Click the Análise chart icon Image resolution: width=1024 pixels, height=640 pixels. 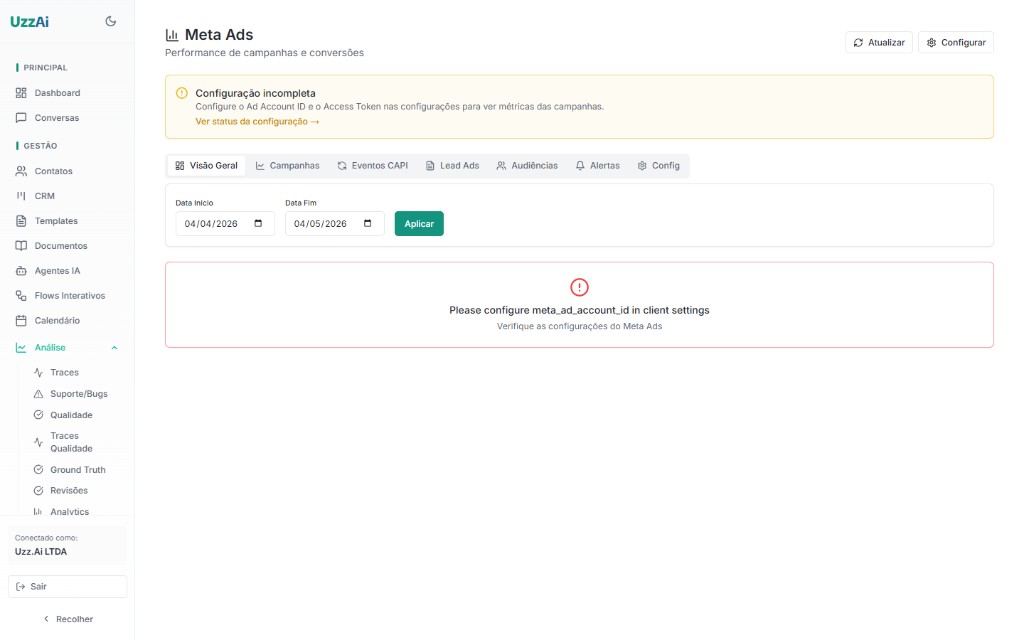coord(21,347)
